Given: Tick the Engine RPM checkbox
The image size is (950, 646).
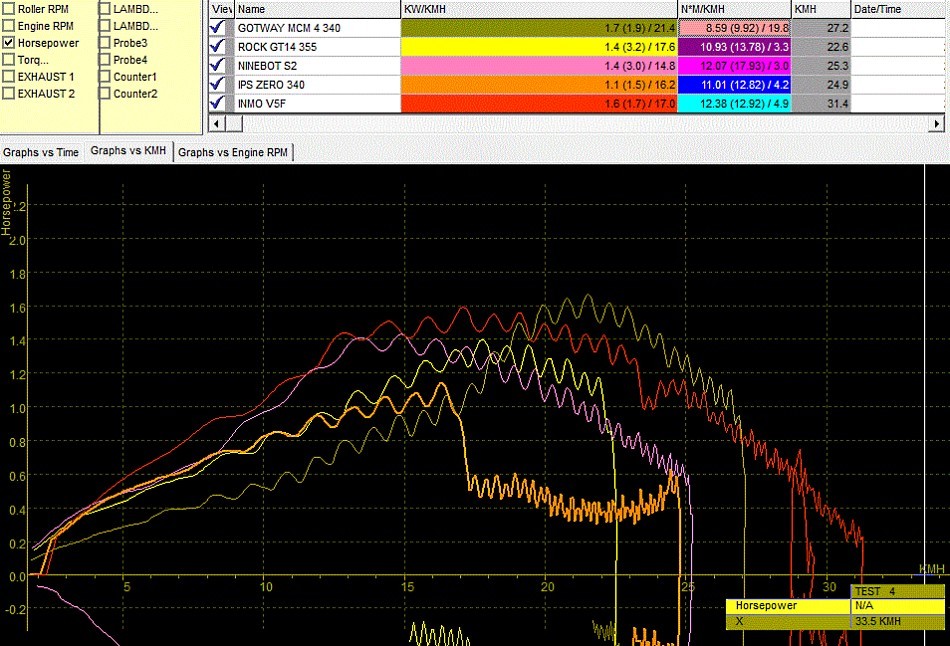Looking at the screenshot, I should pyautogui.click(x=9, y=26).
